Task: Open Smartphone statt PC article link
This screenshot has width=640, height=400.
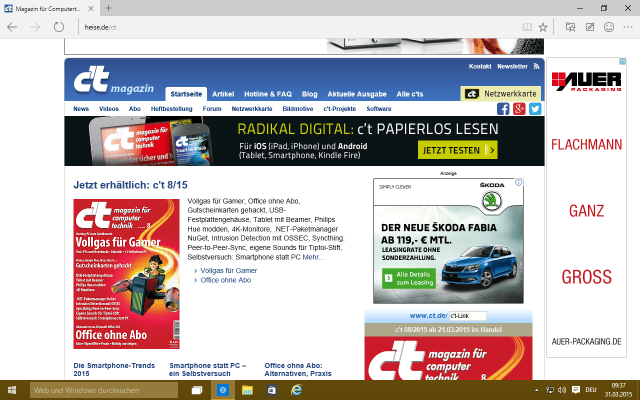Action: click(x=208, y=369)
